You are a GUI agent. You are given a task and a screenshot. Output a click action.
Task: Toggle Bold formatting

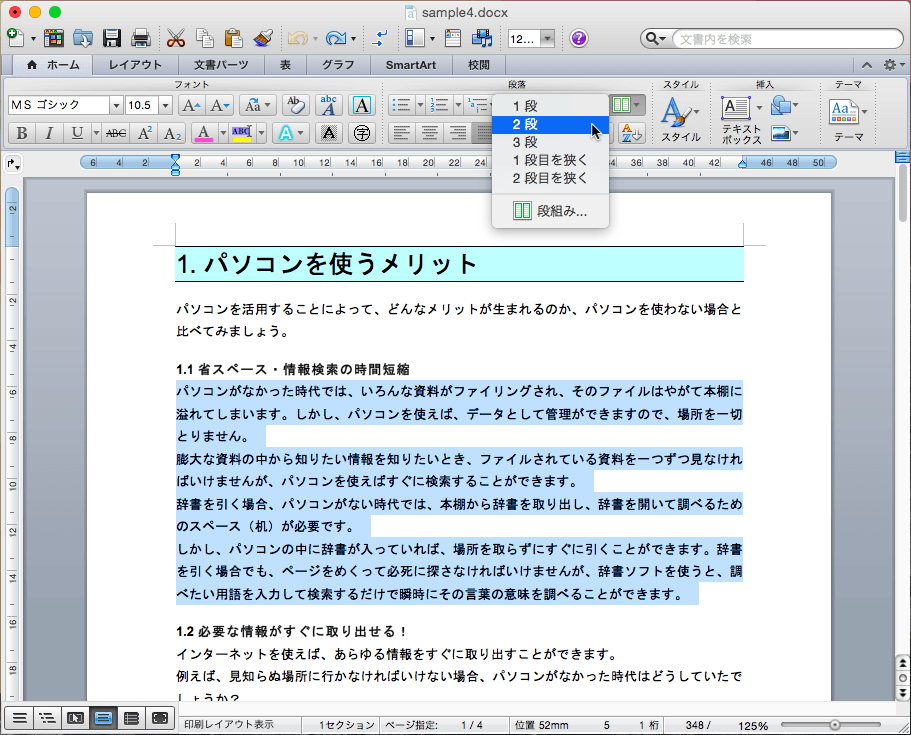22,134
